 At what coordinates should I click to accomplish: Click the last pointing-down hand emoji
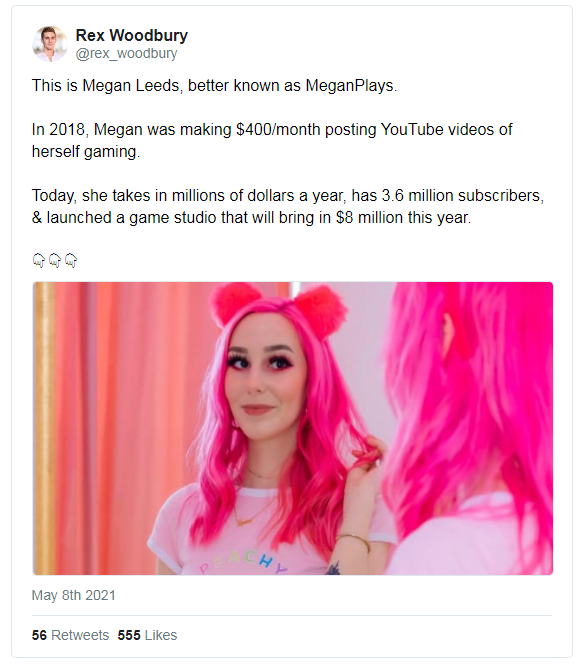[x=71, y=260]
